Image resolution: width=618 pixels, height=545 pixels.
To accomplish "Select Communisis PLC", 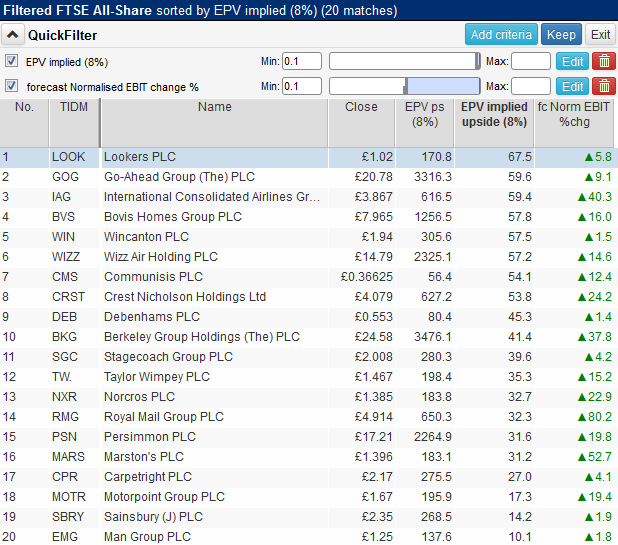I will [x=307, y=277].
